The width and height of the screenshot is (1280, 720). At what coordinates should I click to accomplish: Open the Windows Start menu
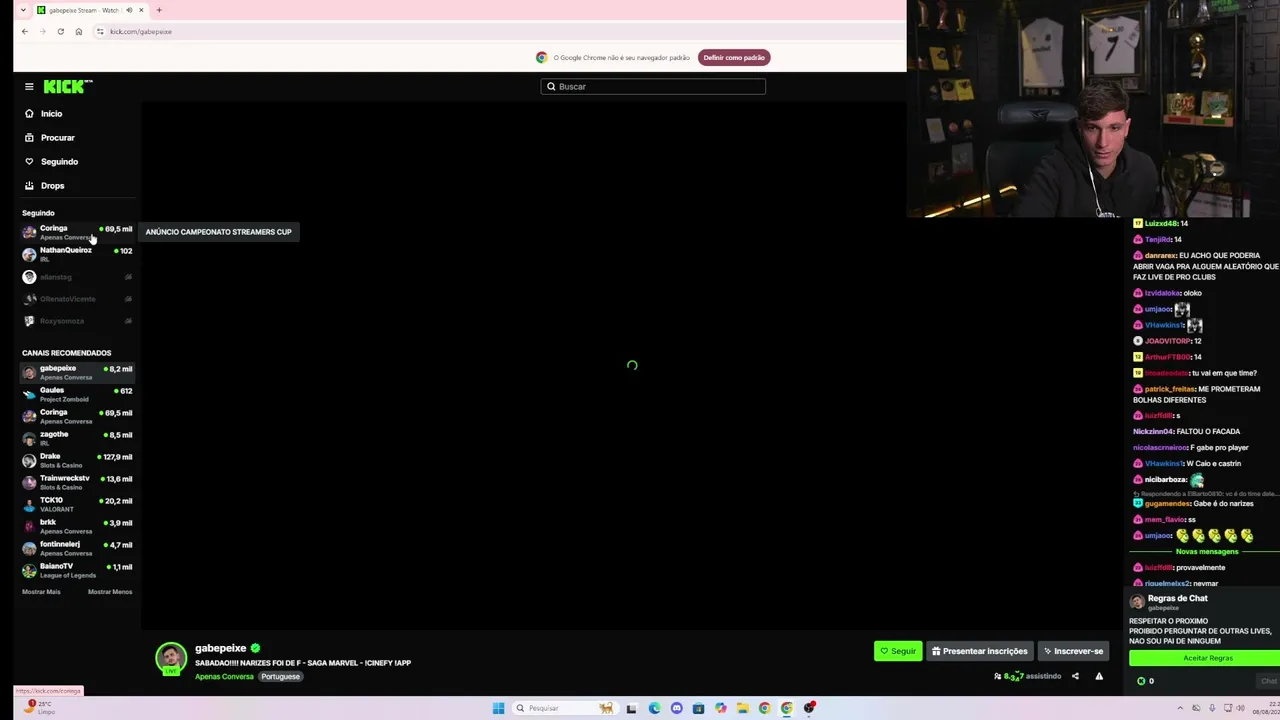(x=498, y=708)
